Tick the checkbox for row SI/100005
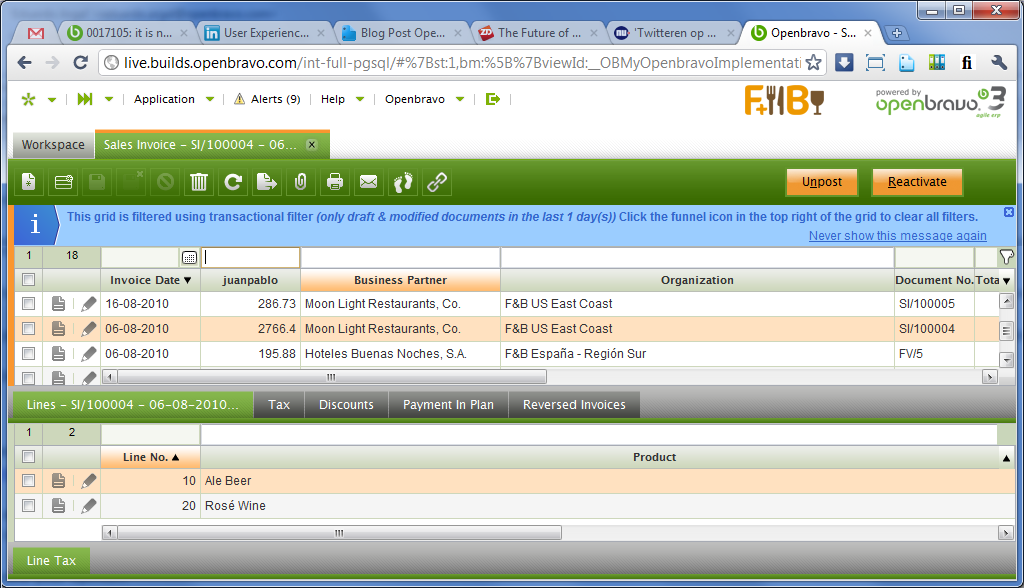1024x588 pixels. [28, 303]
